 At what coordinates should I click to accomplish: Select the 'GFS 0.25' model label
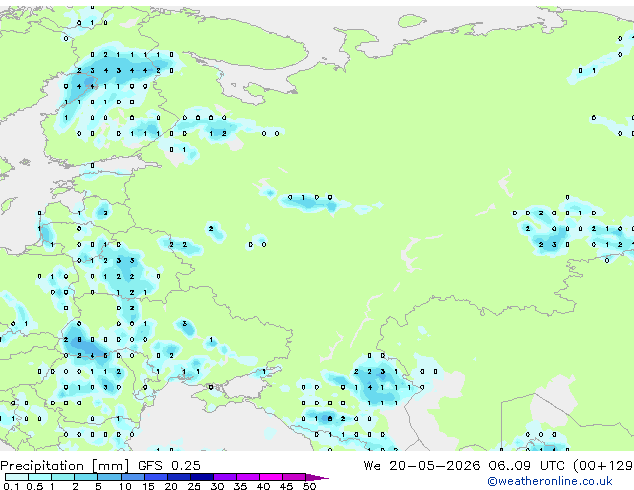(x=169, y=466)
